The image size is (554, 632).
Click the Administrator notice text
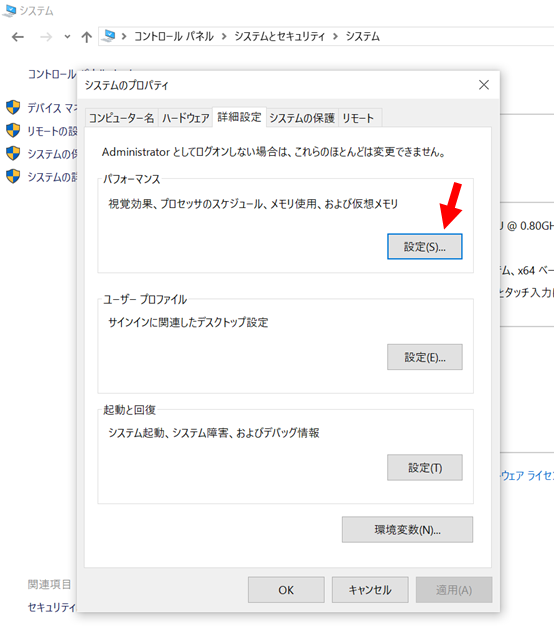click(x=274, y=152)
